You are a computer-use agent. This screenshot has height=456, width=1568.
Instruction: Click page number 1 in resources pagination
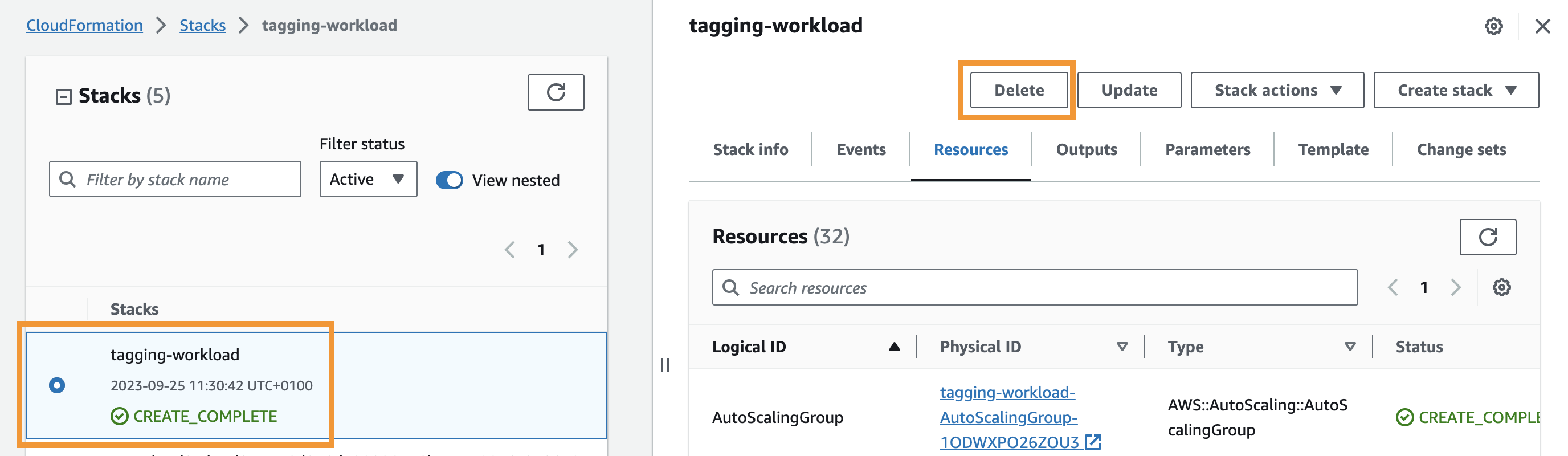[1424, 287]
